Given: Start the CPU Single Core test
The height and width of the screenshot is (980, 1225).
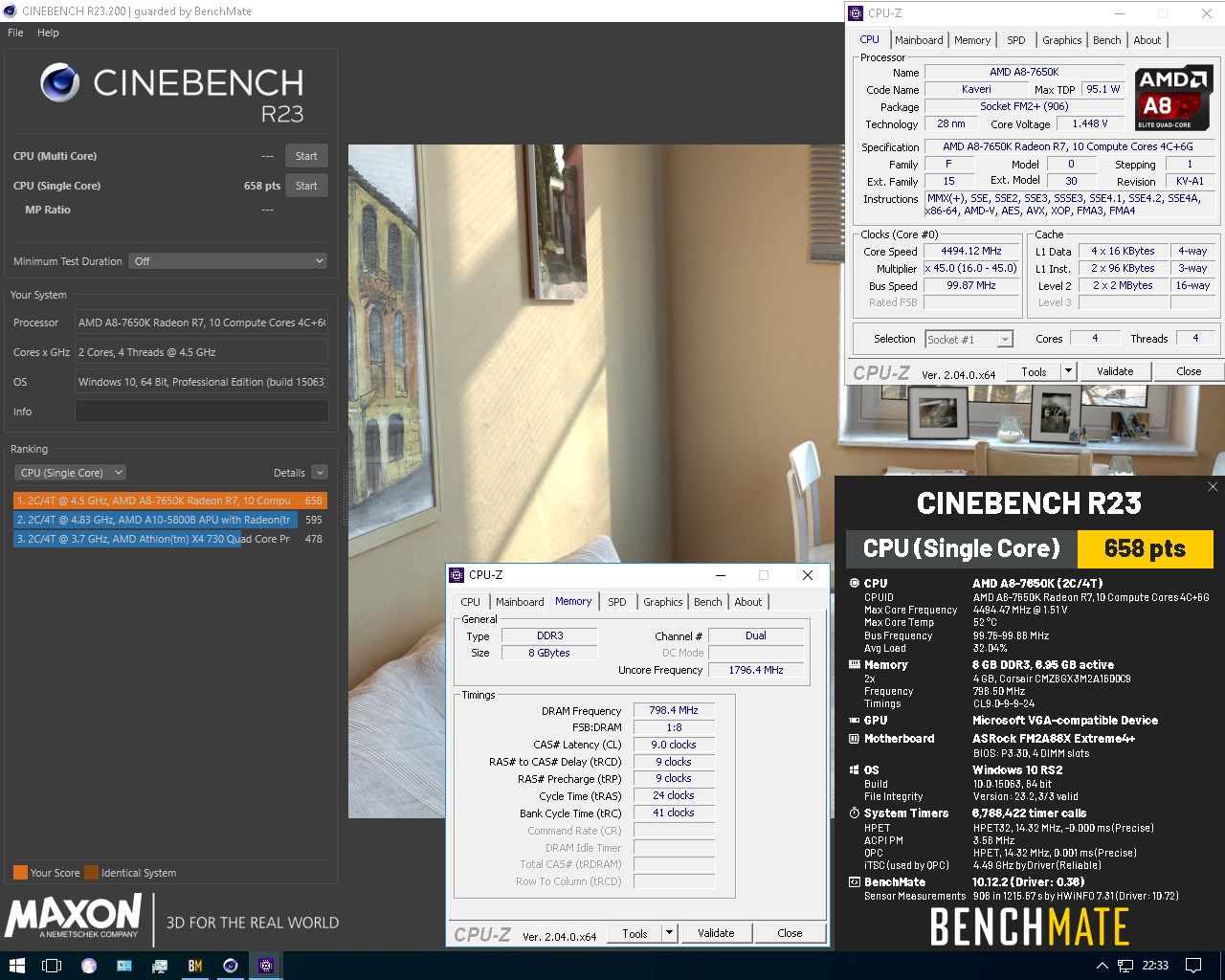Looking at the screenshot, I should (306, 186).
